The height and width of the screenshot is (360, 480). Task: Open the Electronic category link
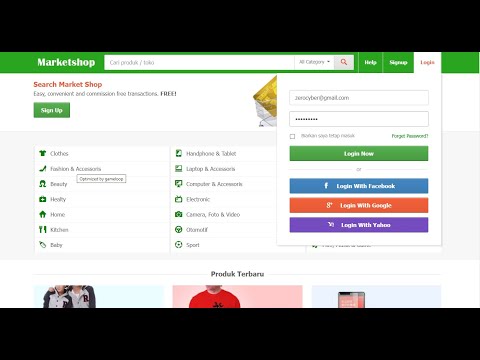[198, 199]
